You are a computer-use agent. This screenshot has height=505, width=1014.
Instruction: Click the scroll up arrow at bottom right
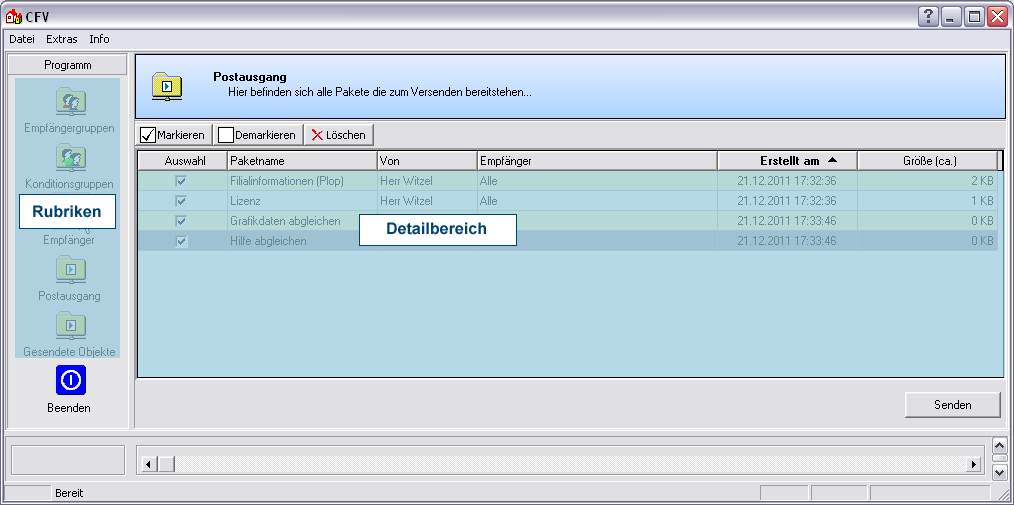point(999,446)
